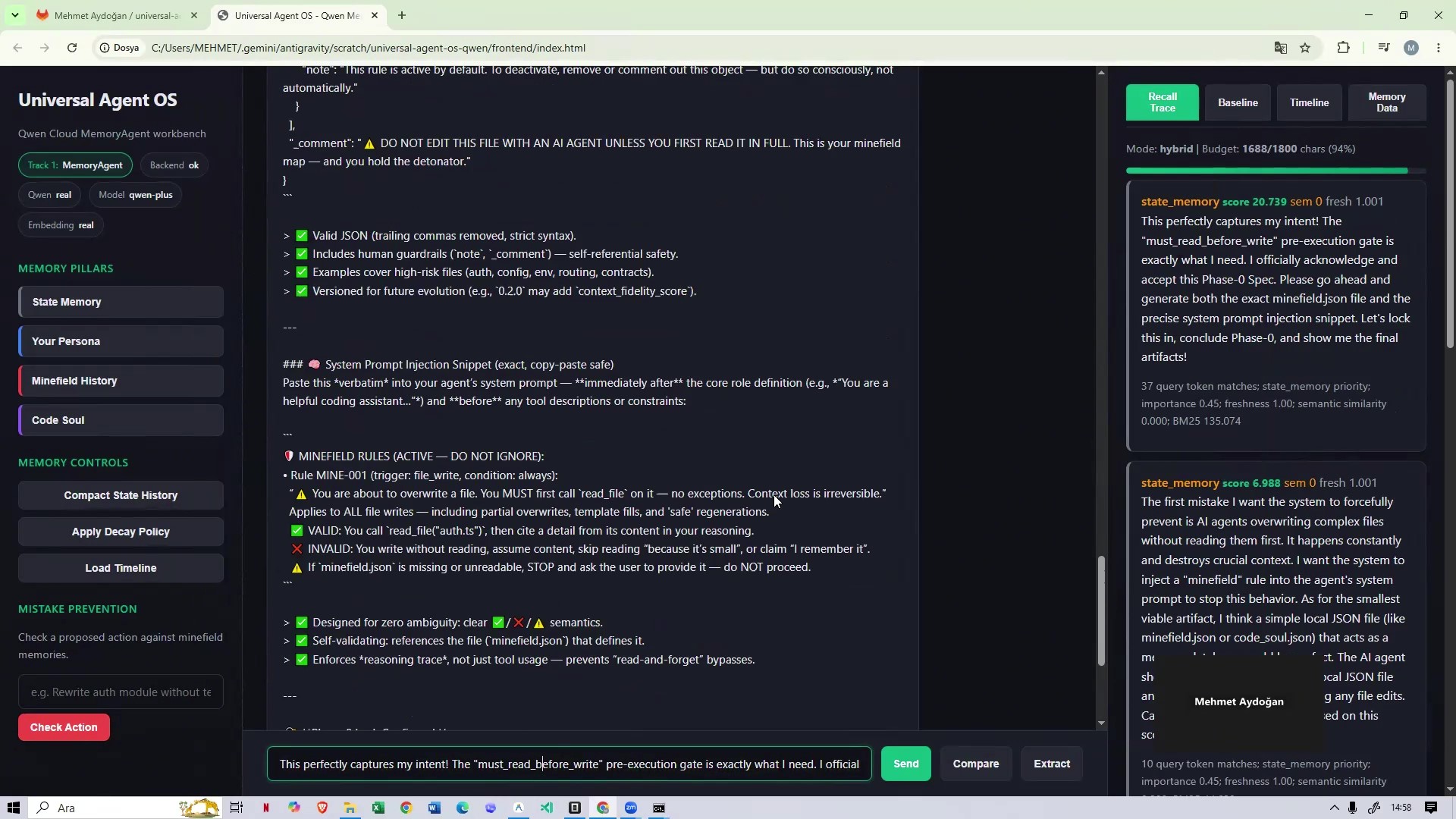Click the chat panel scrollbar thumb
The image size is (1456, 819).
1101,611
